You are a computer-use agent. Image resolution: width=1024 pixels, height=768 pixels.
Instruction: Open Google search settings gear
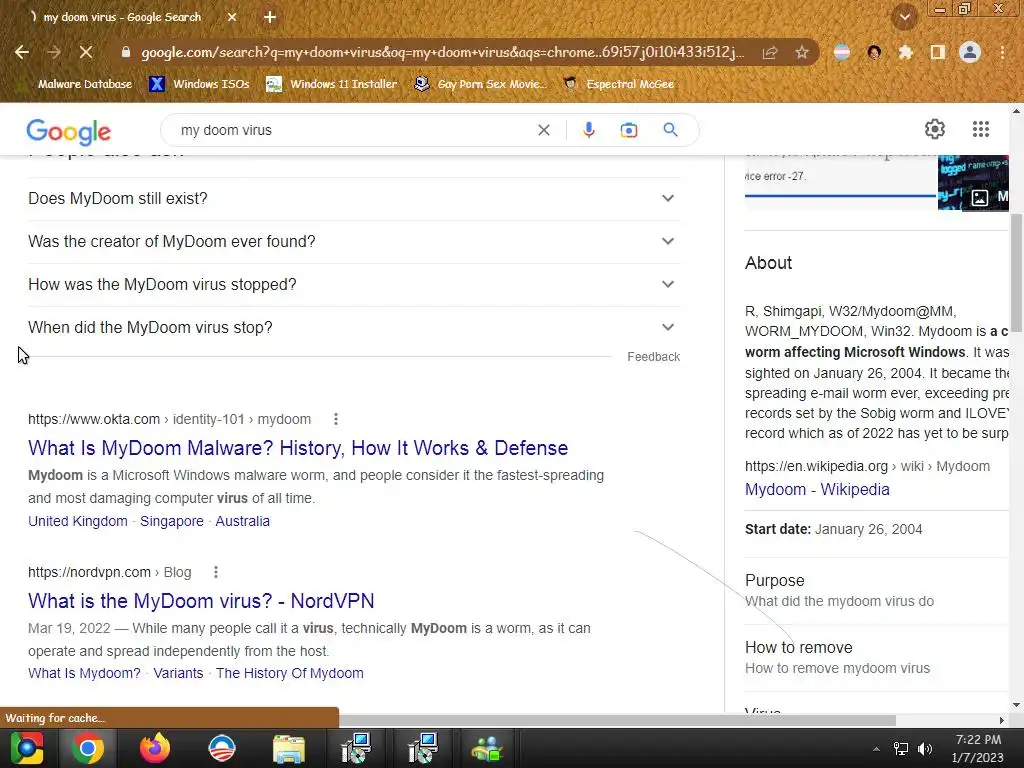point(935,129)
